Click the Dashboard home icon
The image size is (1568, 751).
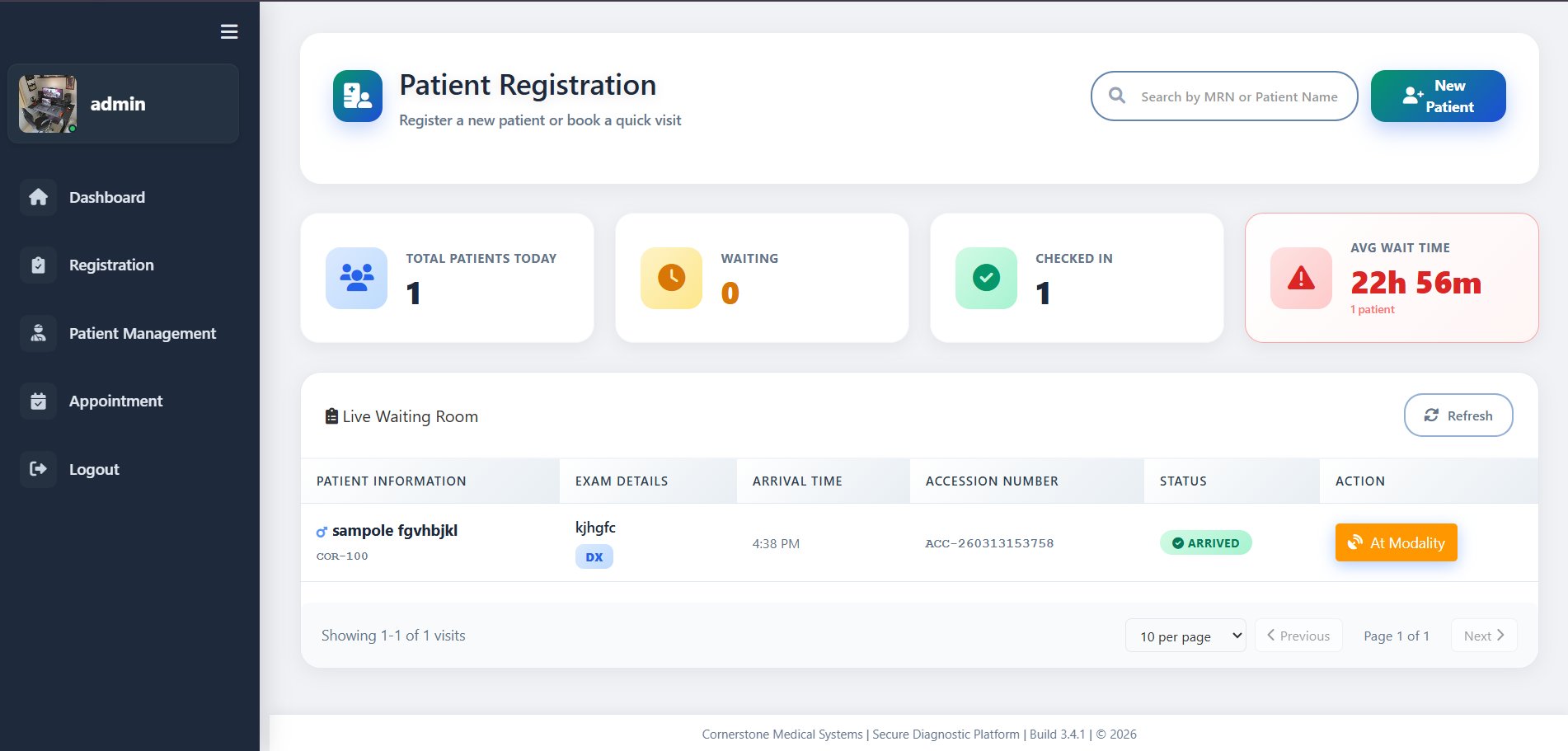point(38,197)
